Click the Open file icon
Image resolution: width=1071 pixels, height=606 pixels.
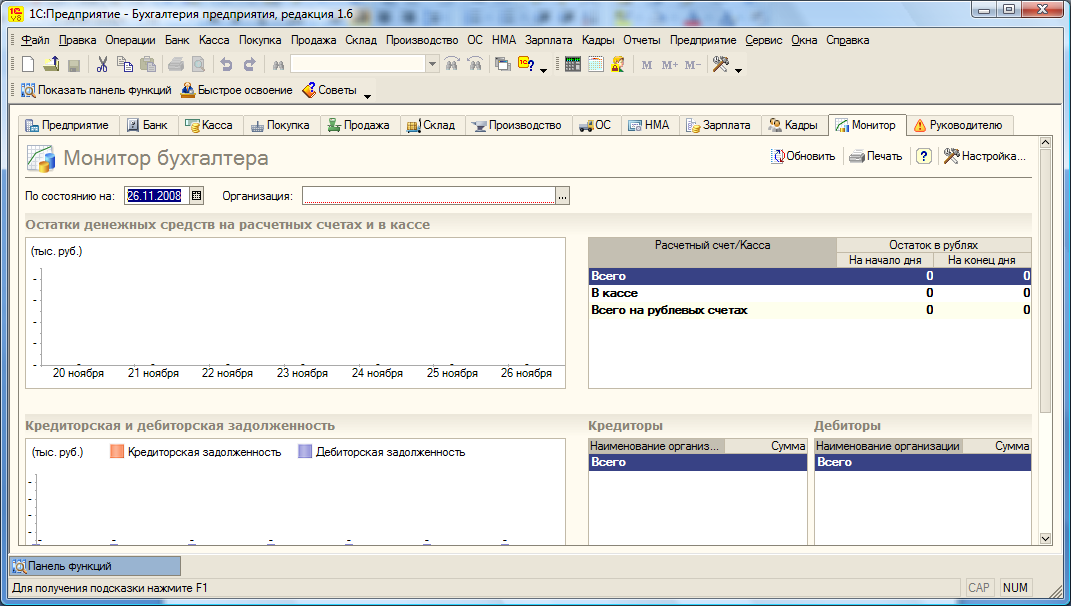point(51,64)
